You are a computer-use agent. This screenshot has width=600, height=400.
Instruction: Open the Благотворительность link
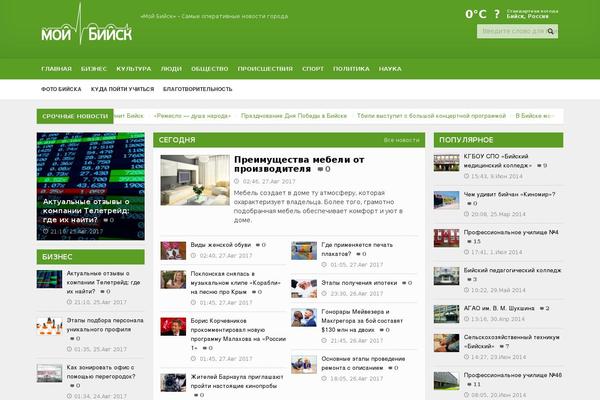[x=197, y=89]
